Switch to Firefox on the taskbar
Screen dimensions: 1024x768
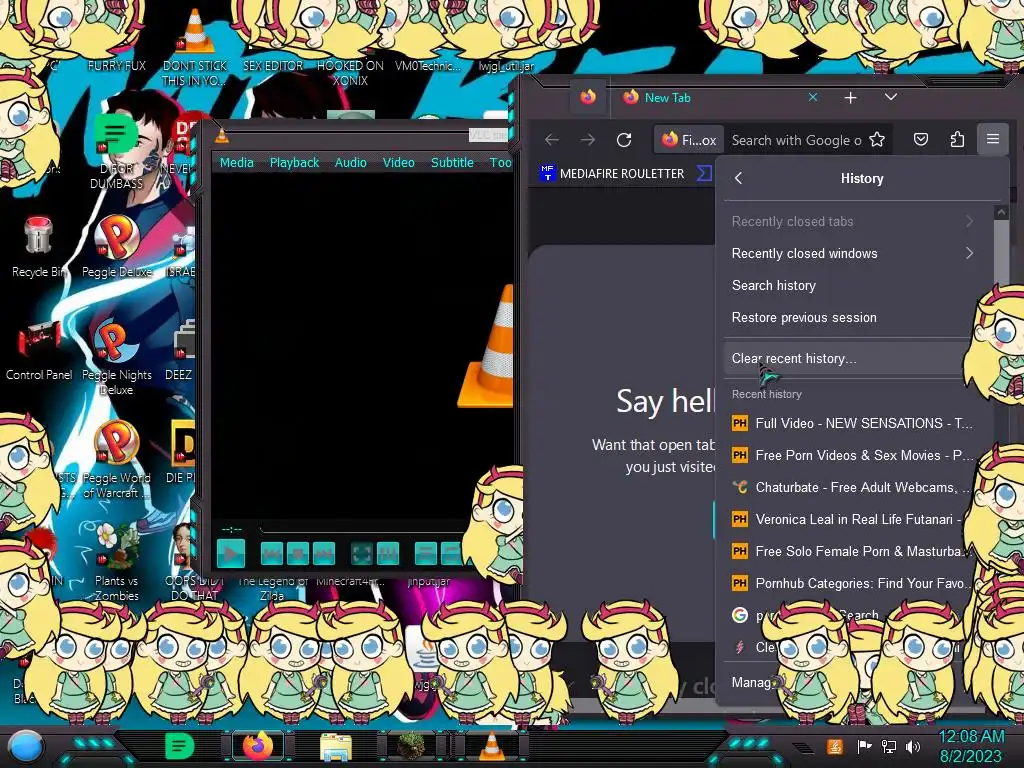coord(258,746)
